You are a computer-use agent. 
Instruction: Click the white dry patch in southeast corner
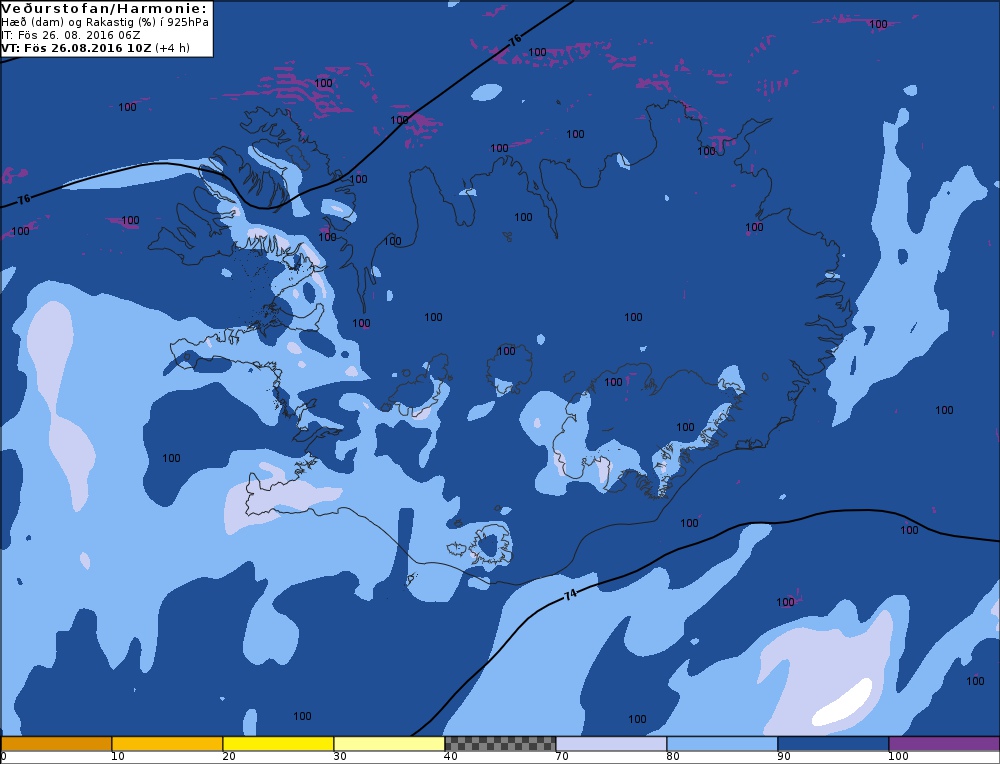(x=843, y=703)
